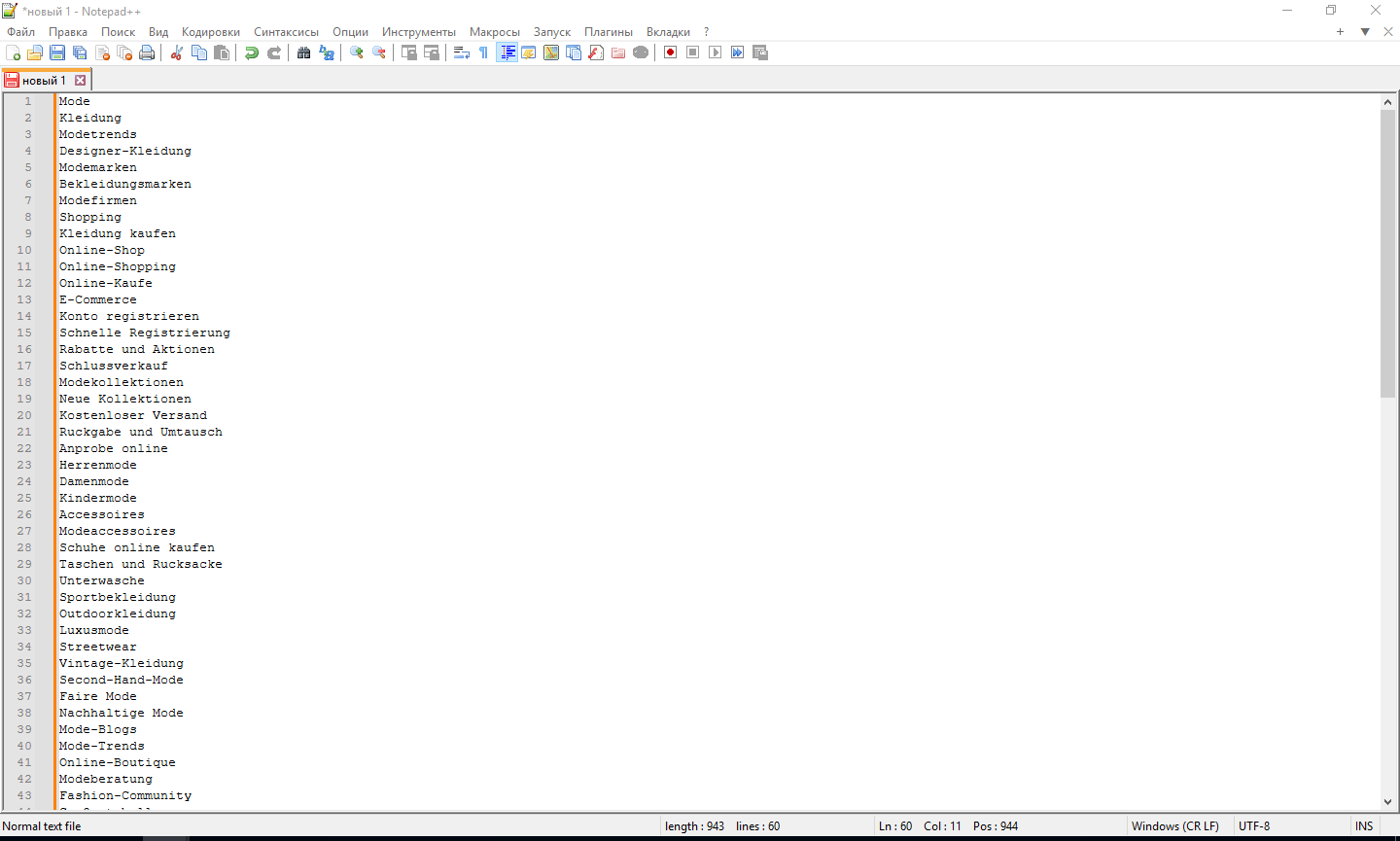This screenshot has height=841, width=1400.
Task: Open the Поиск menu
Action: pos(118,32)
